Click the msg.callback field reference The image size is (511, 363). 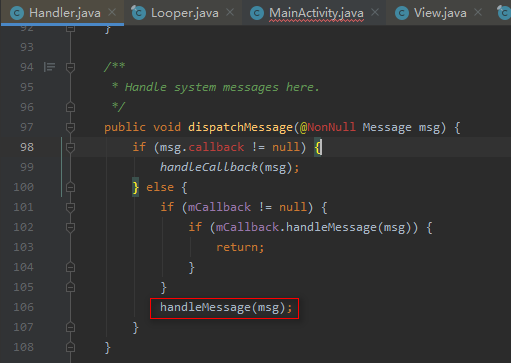click(x=202, y=147)
